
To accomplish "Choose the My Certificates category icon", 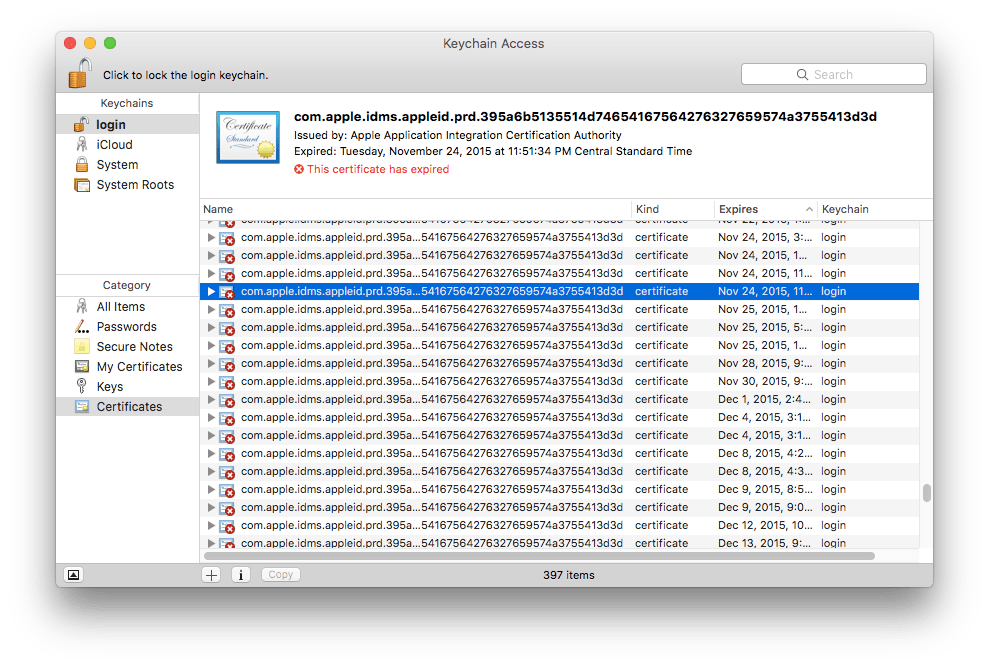I will (x=81, y=367).
